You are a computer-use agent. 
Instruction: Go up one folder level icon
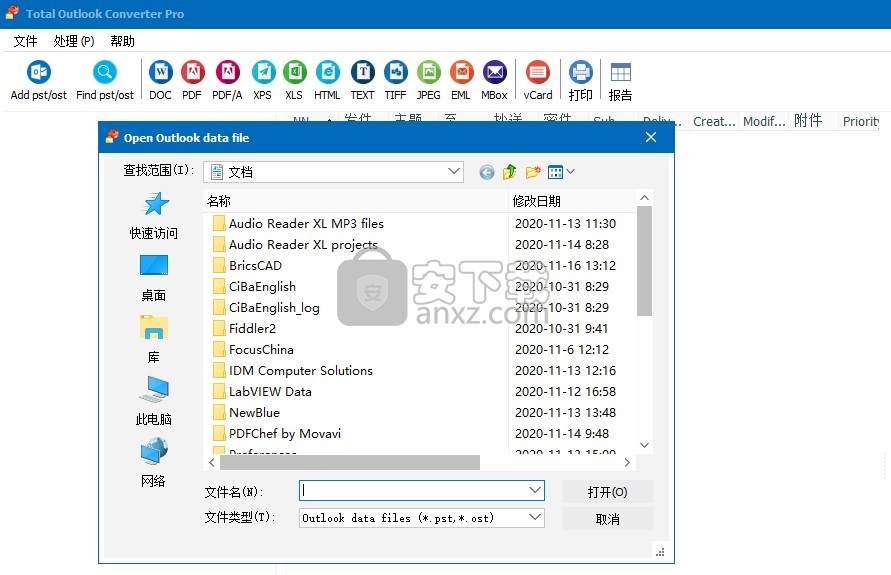pyautogui.click(x=510, y=172)
